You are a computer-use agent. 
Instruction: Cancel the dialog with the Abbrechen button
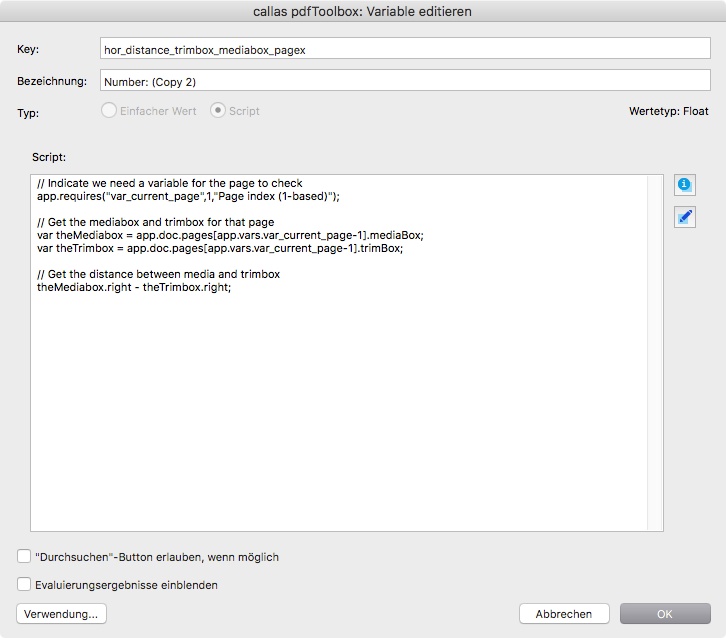coord(564,614)
